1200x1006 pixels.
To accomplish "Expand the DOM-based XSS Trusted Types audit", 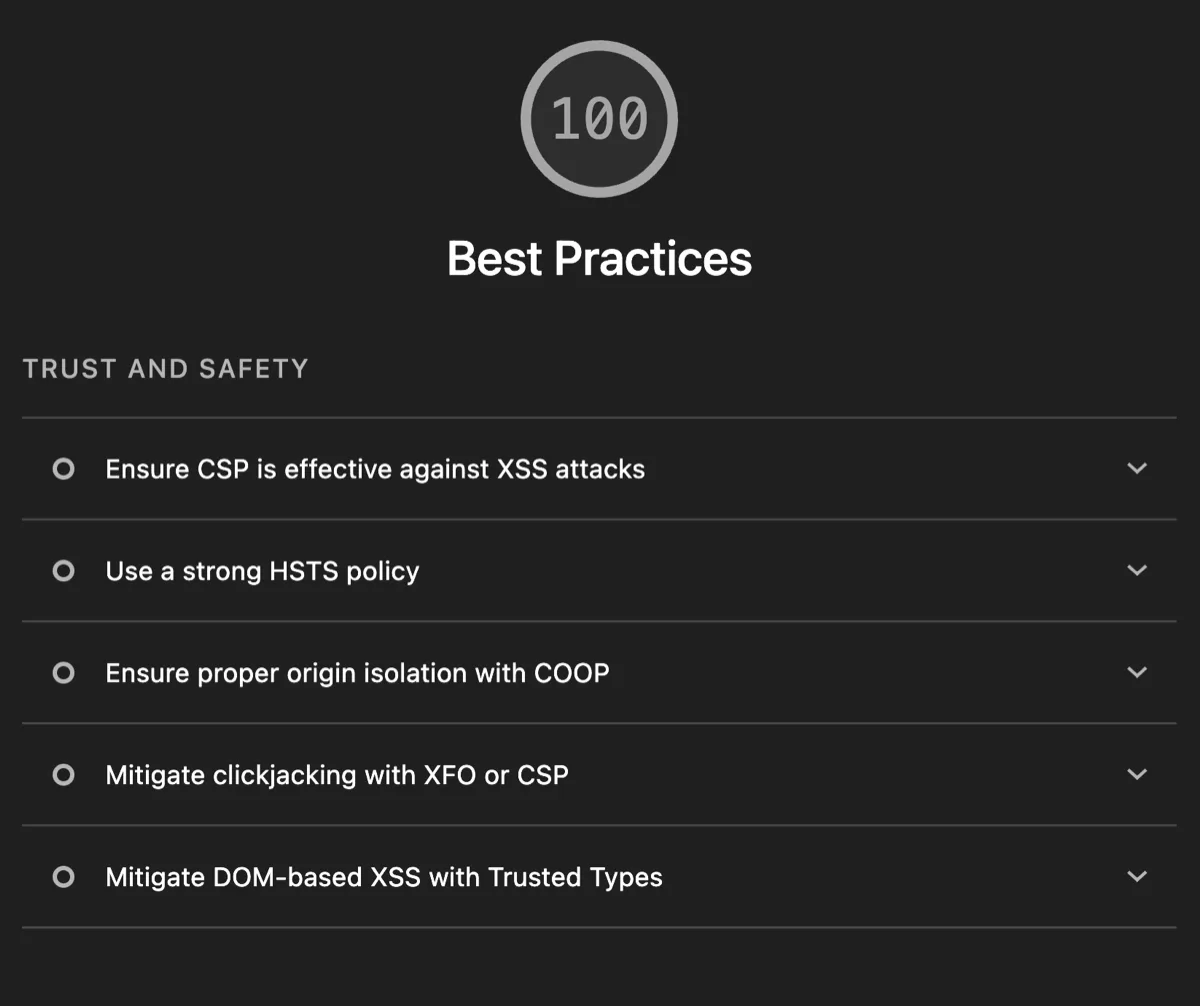I will tap(1136, 877).
